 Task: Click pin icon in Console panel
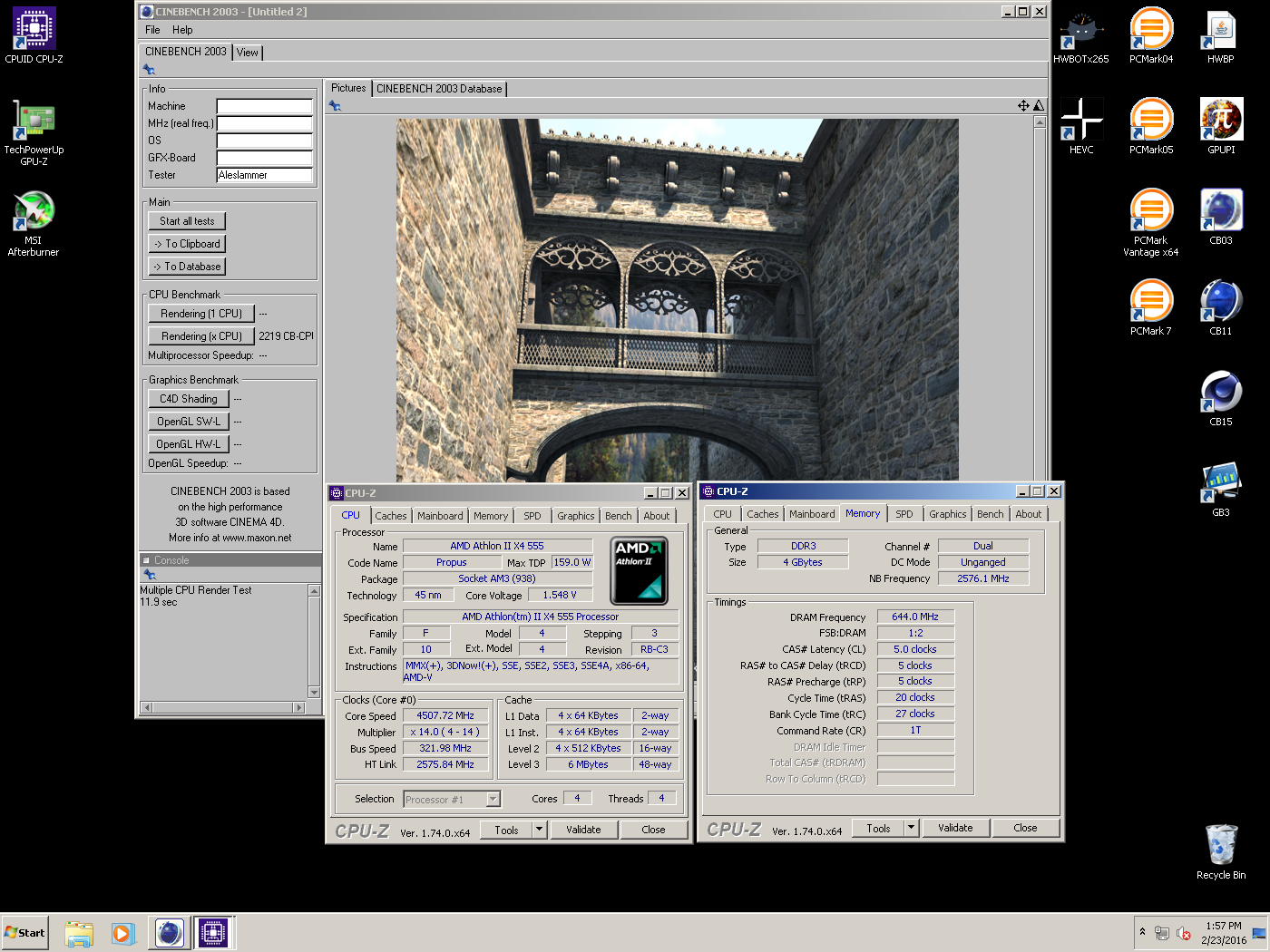[150, 575]
